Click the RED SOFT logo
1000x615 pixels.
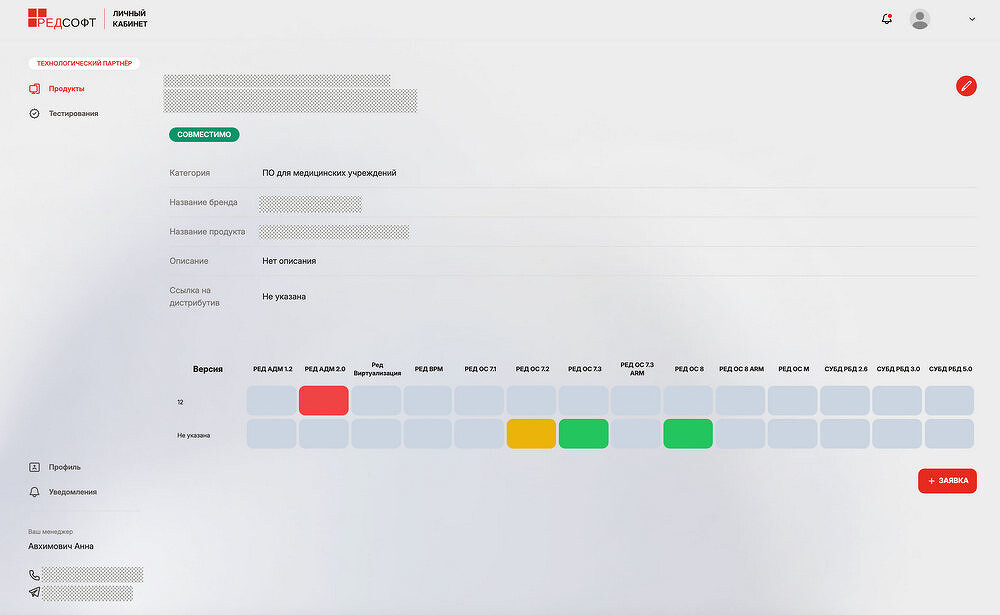[62, 18]
